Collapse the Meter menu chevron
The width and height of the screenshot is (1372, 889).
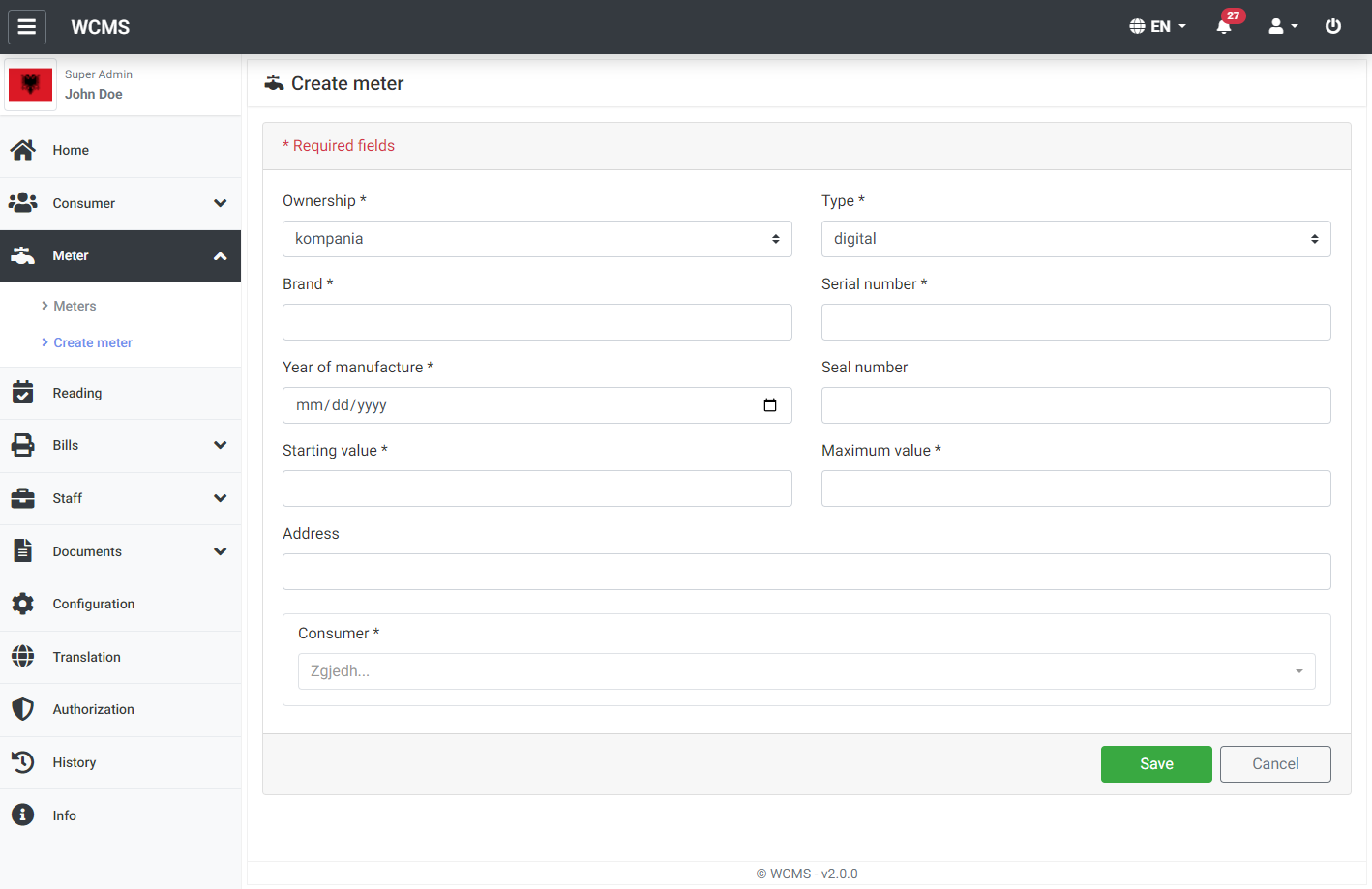(221, 256)
